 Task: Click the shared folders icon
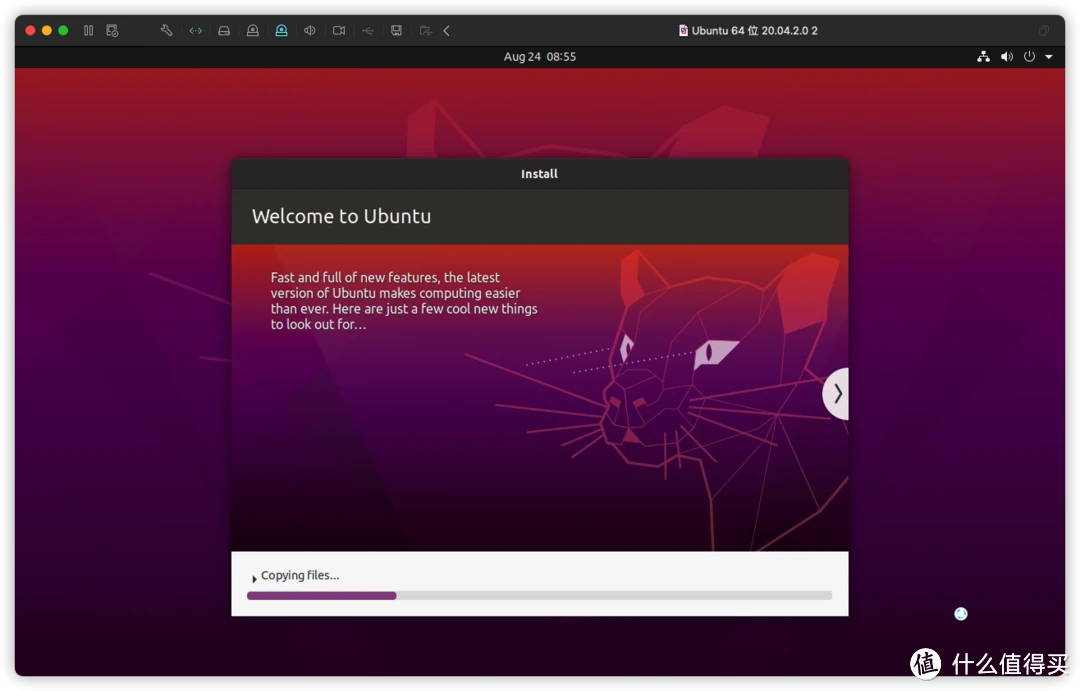(425, 31)
